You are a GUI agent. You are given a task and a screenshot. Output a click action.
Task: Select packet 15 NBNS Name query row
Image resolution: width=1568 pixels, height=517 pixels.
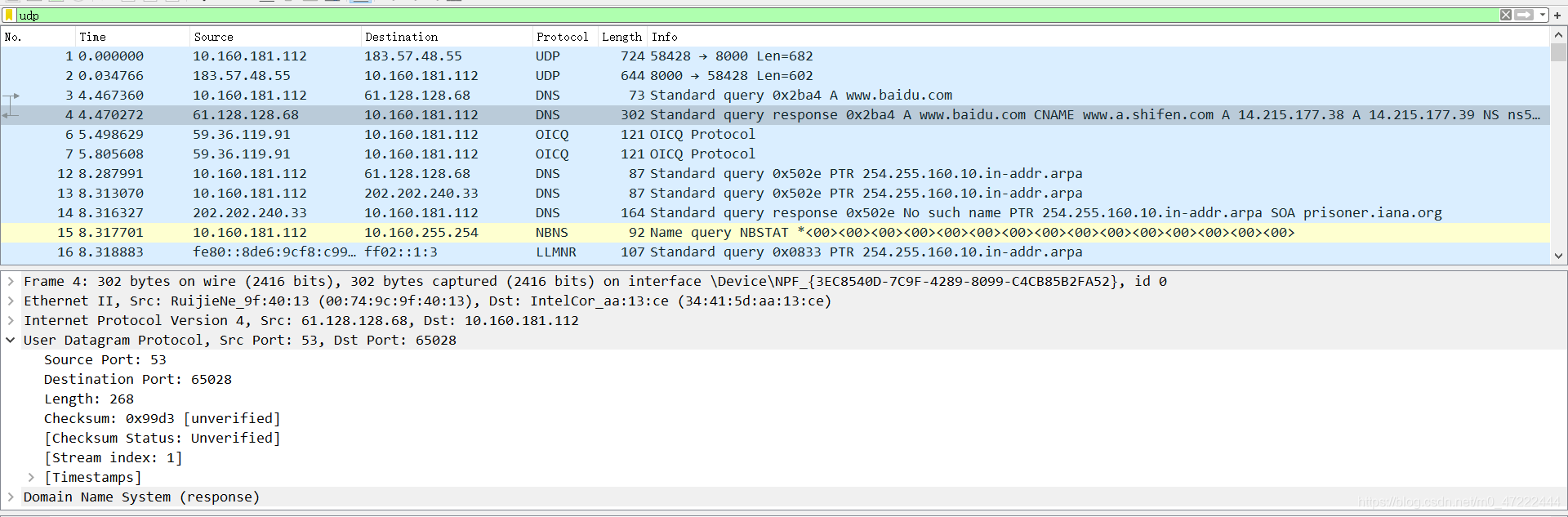775,233
